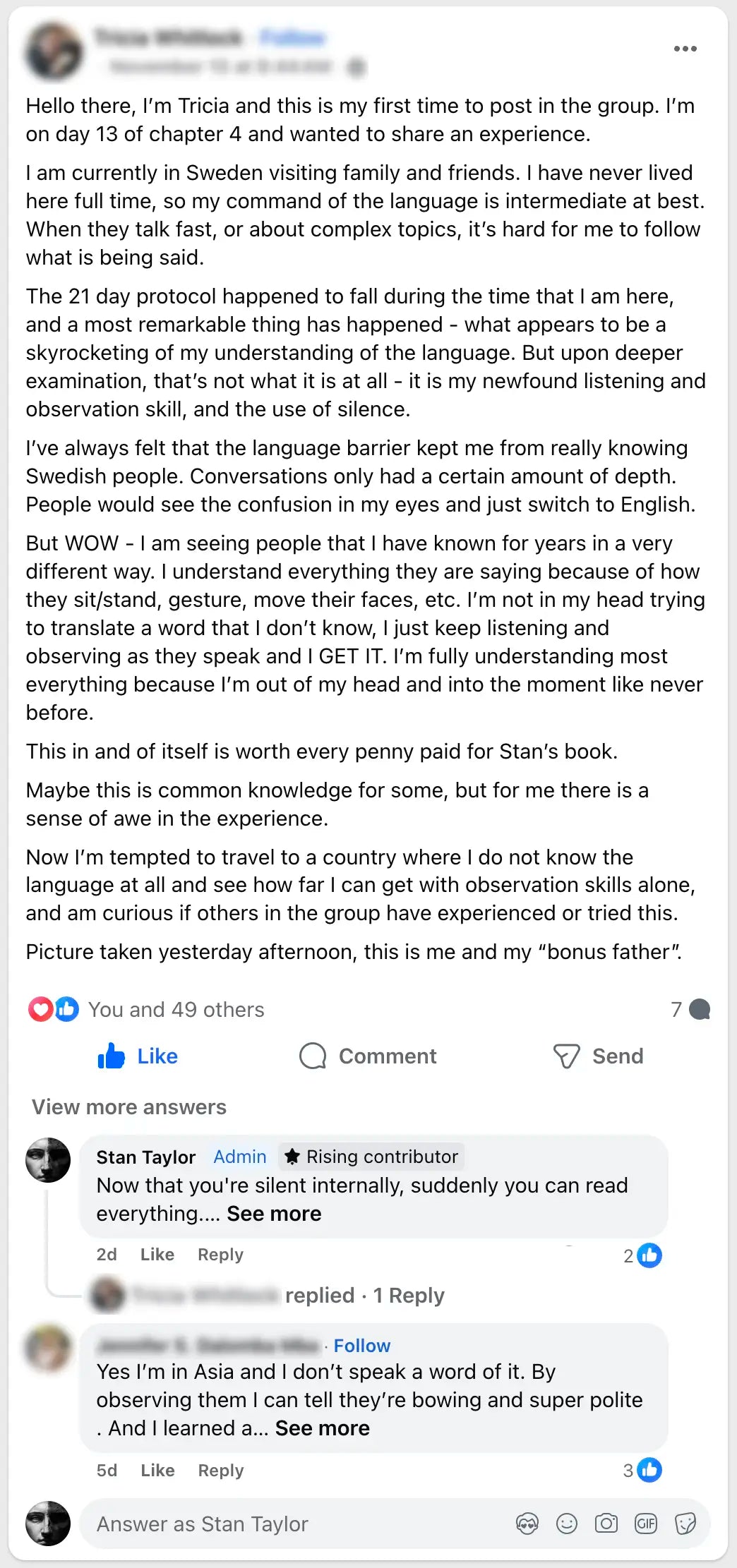Like Stan Taylor's comment
This screenshot has height=1568, width=737.
157,1254
